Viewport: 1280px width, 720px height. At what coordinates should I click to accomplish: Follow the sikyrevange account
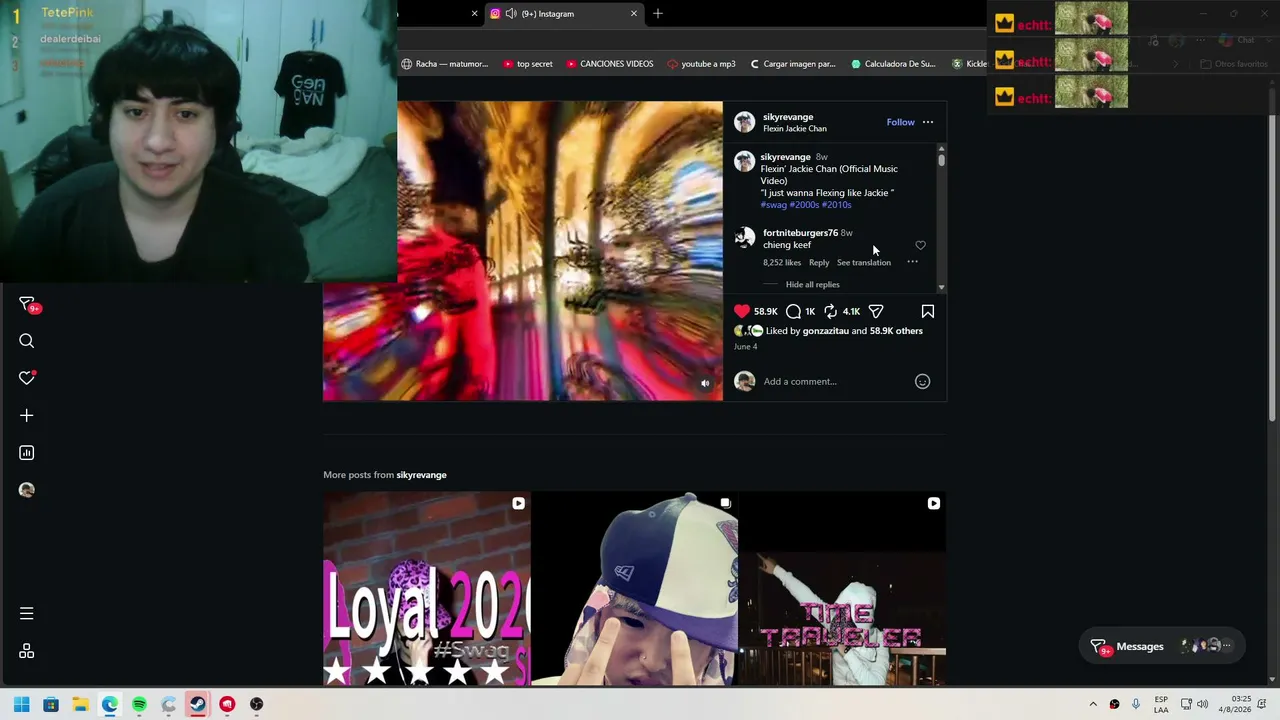pos(900,122)
